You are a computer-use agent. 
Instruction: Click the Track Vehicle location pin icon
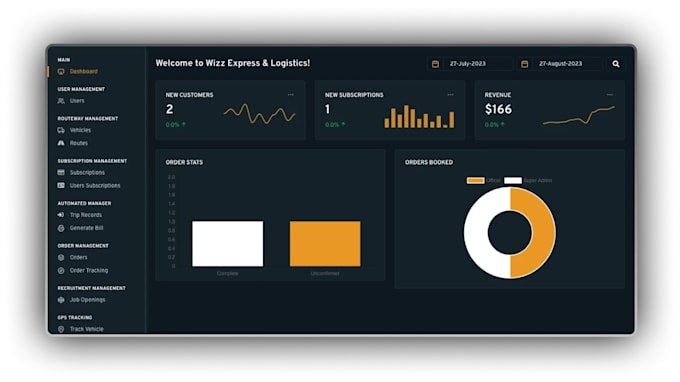(x=61, y=329)
